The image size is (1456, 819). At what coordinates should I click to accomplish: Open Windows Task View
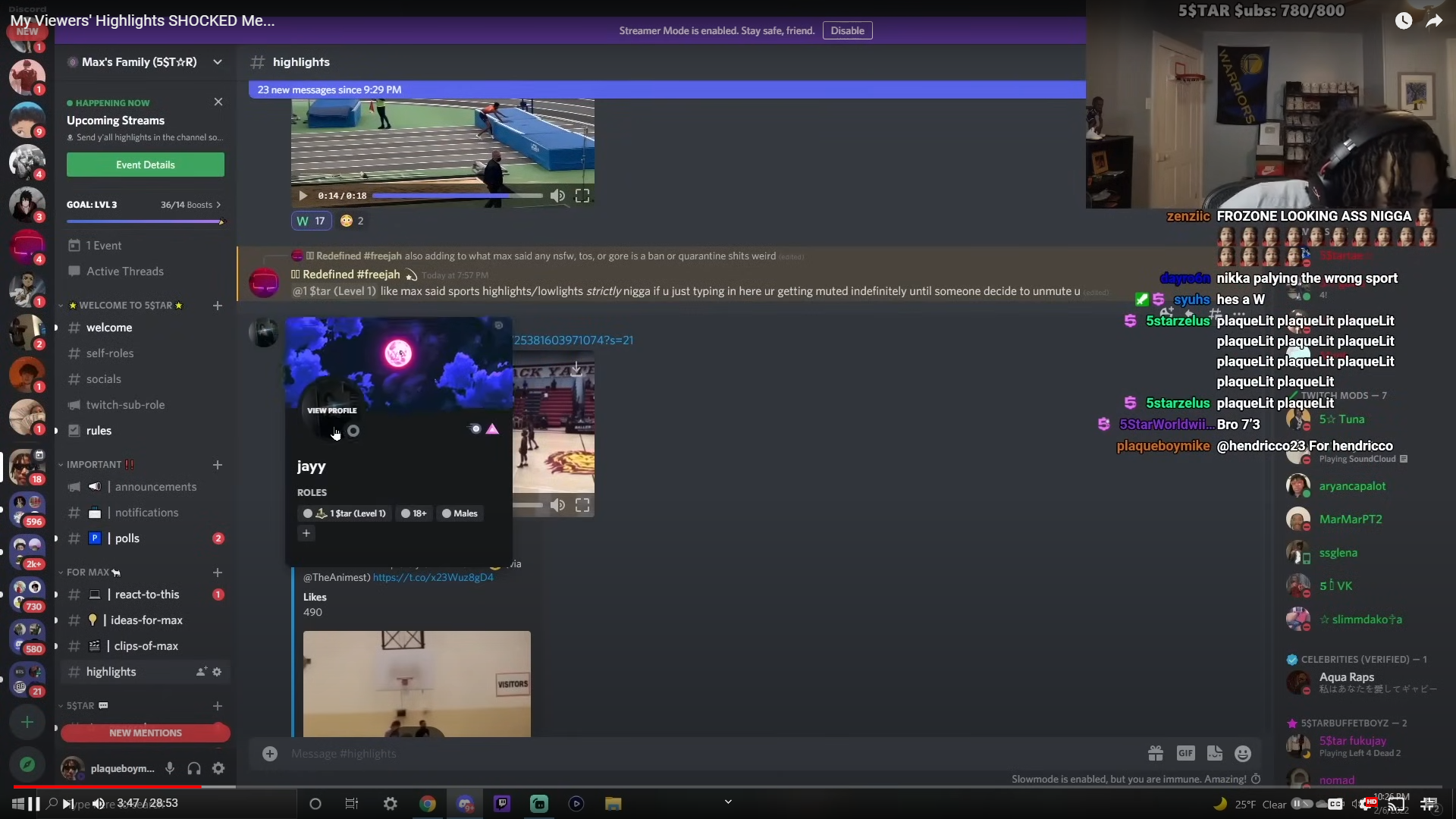click(x=352, y=804)
